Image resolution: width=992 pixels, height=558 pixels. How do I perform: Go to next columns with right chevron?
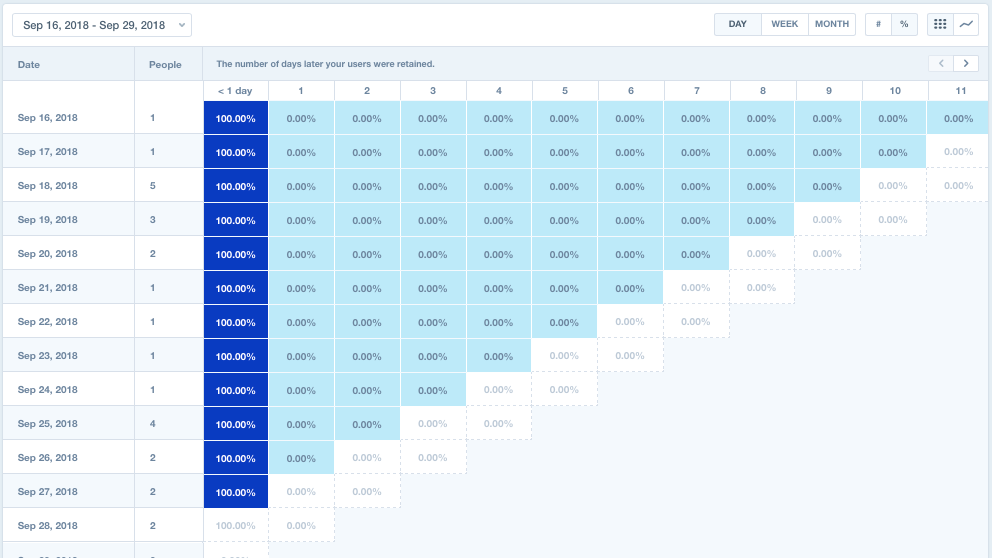(x=966, y=64)
